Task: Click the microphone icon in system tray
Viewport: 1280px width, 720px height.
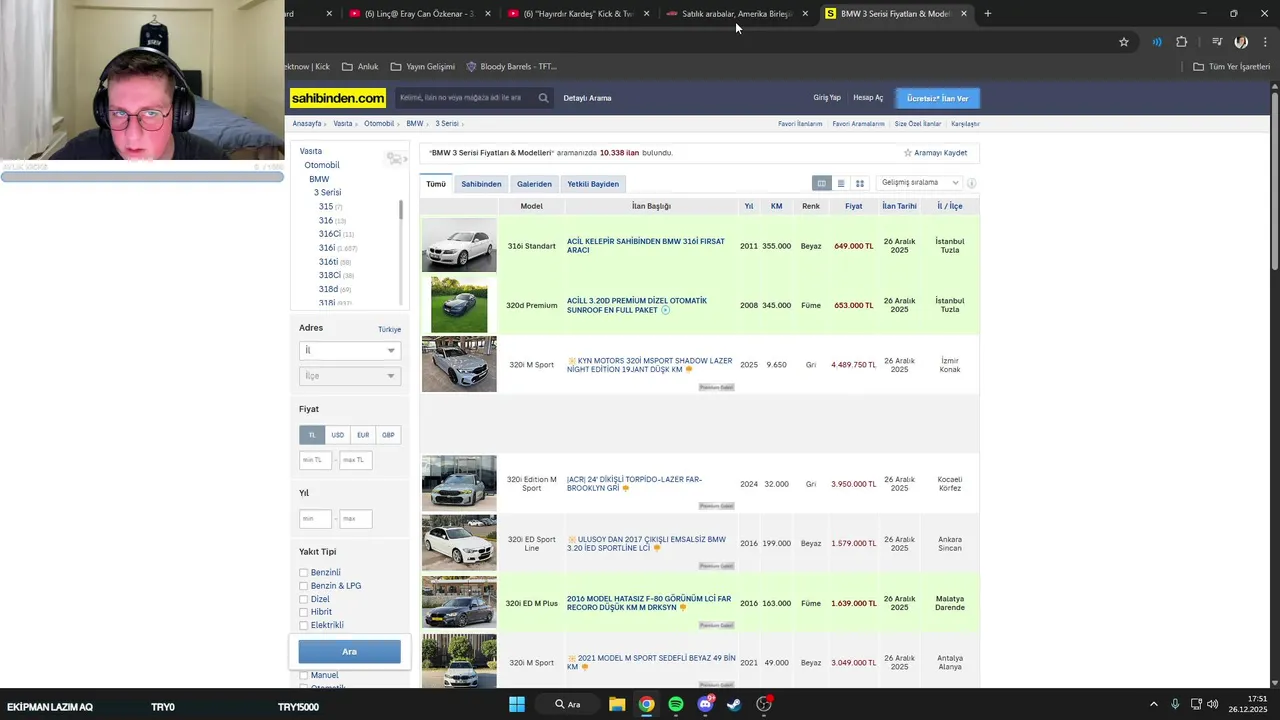Action: pyautogui.click(x=1175, y=704)
